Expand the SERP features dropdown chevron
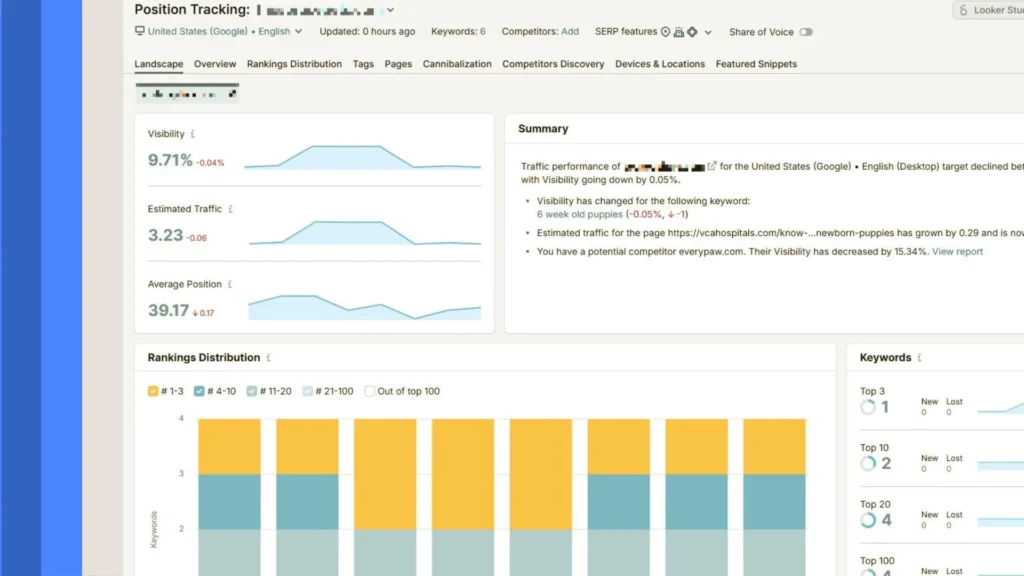This screenshot has width=1024, height=576. pyautogui.click(x=708, y=32)
